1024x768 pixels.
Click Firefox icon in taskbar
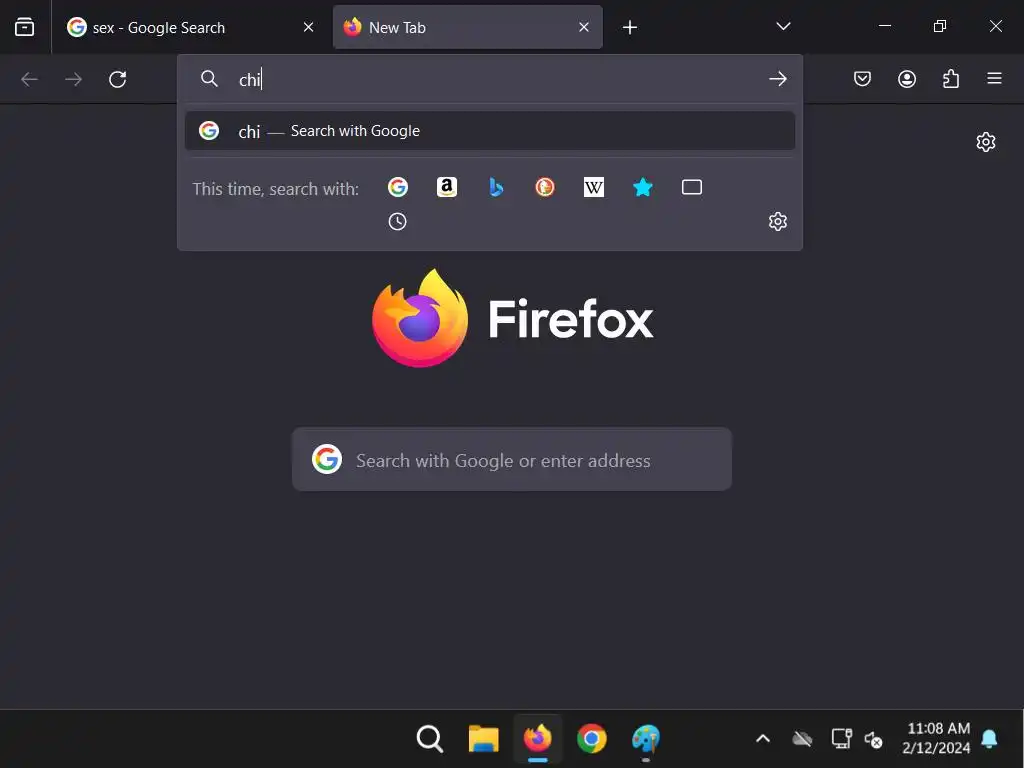pyautogui.click(x=538, y=739)
